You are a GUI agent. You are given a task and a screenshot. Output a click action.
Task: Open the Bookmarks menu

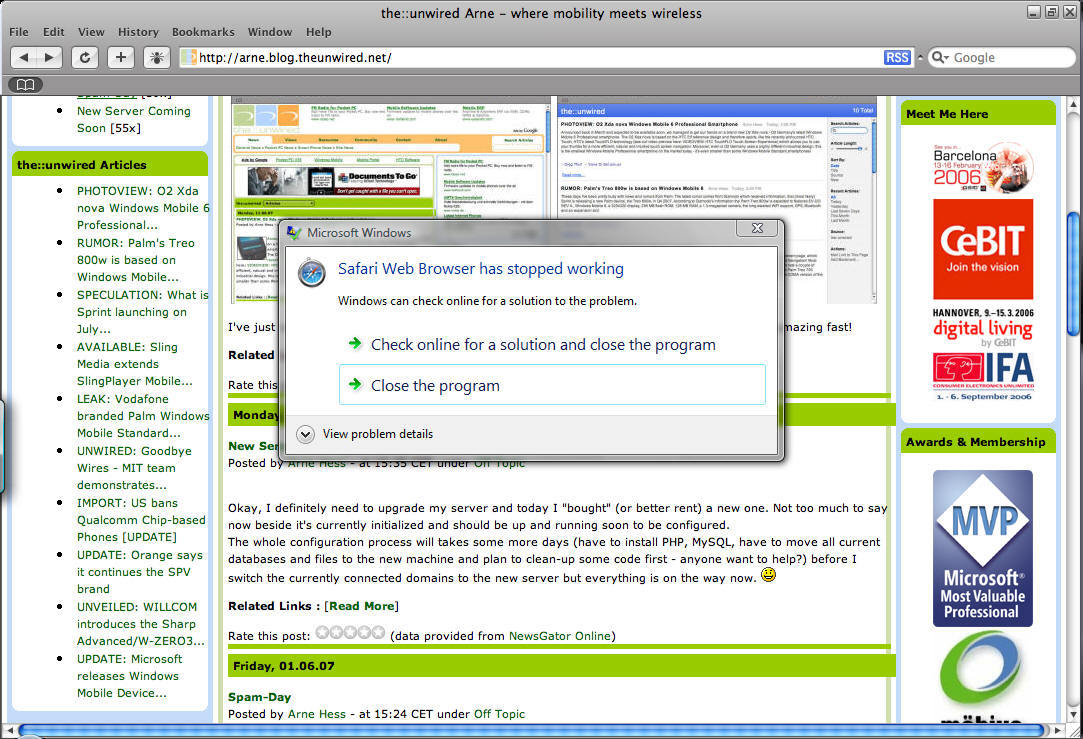(203, 32)
